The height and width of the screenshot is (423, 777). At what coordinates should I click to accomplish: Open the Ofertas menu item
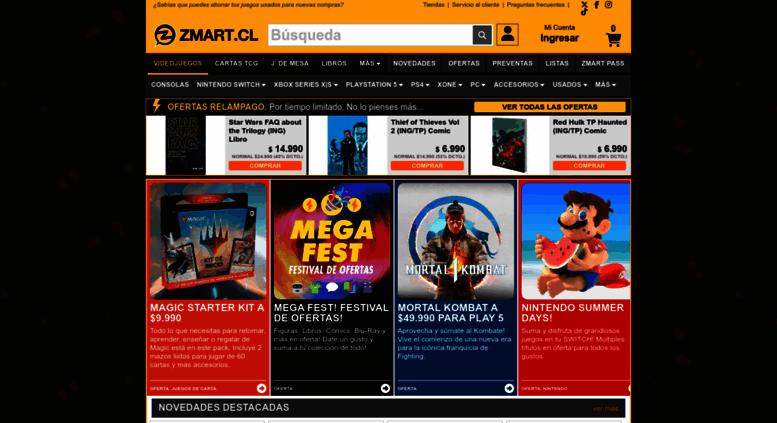point(464,63)
